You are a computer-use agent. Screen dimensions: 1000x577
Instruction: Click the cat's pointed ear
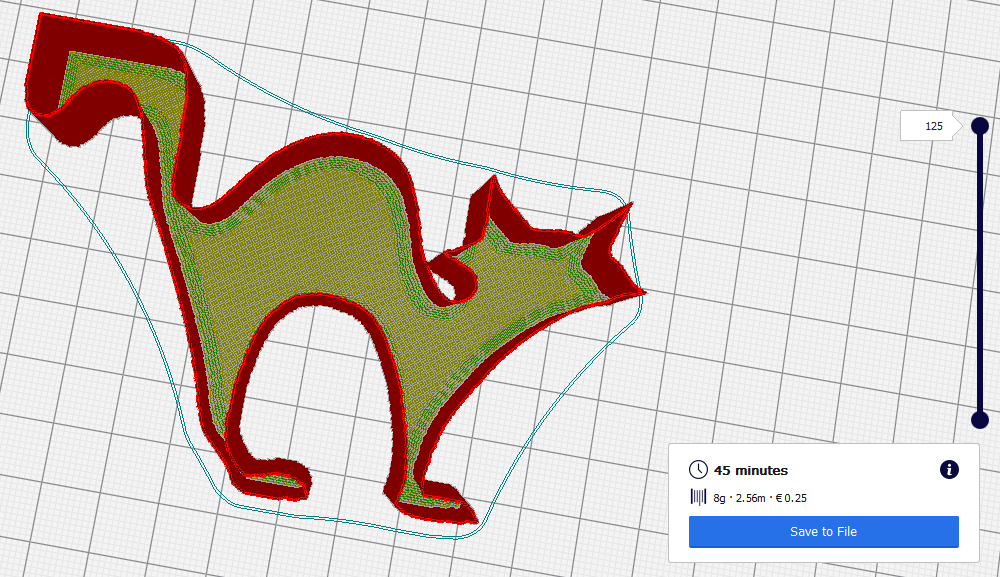(x=490, y=195)
